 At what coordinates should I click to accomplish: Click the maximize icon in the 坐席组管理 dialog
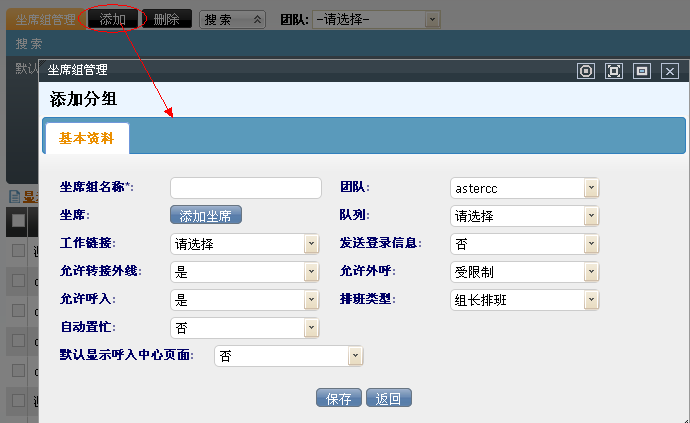coord(614,71)
